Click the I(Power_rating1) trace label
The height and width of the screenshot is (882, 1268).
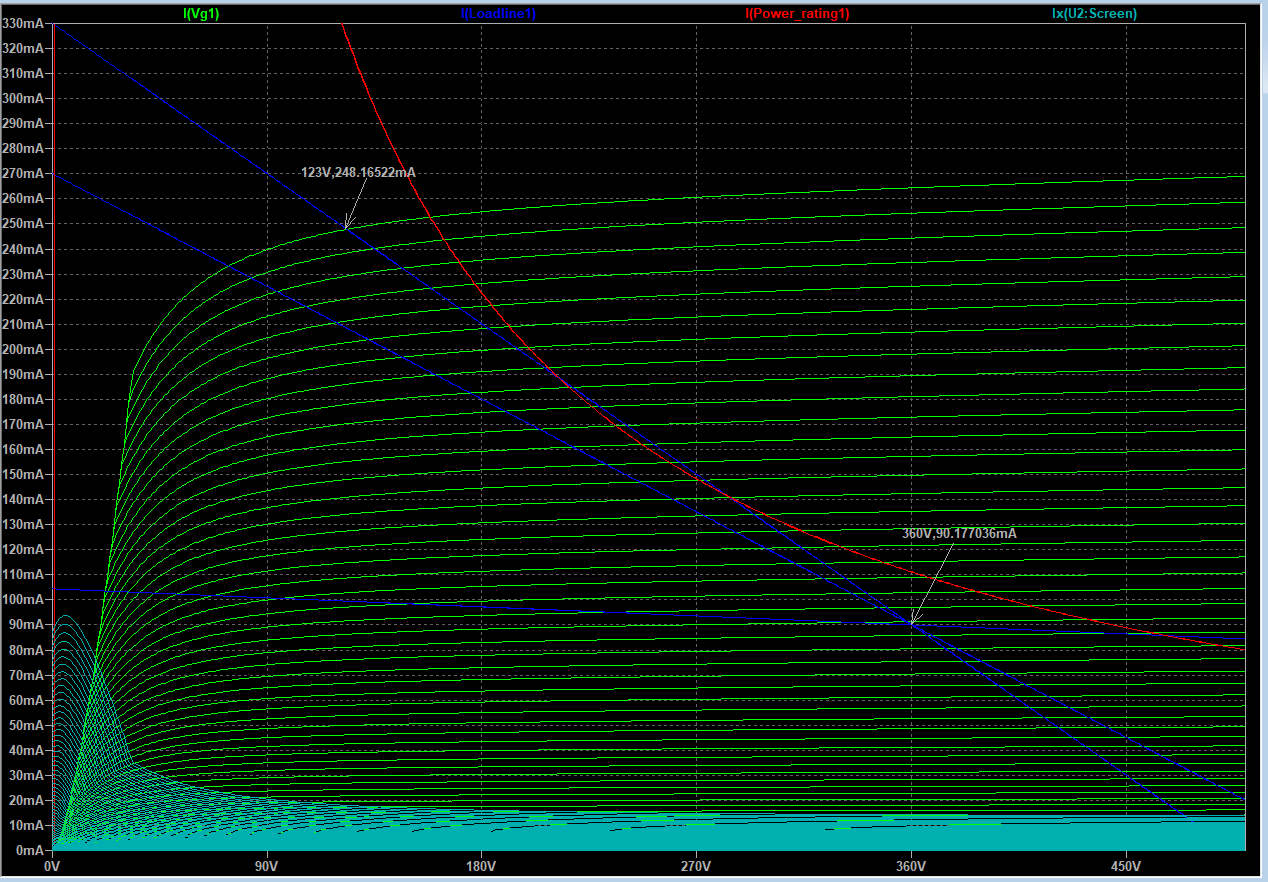tap(797, 14)
